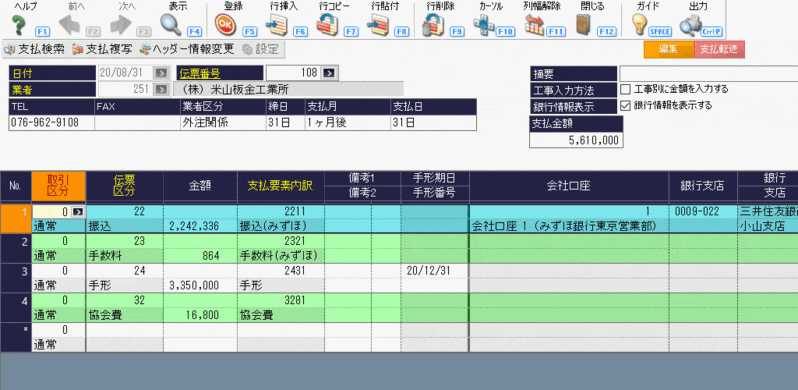Click the Output (出力) printer icon
Image resolution: width=798 pixels, height=390 pixels.
691,24
